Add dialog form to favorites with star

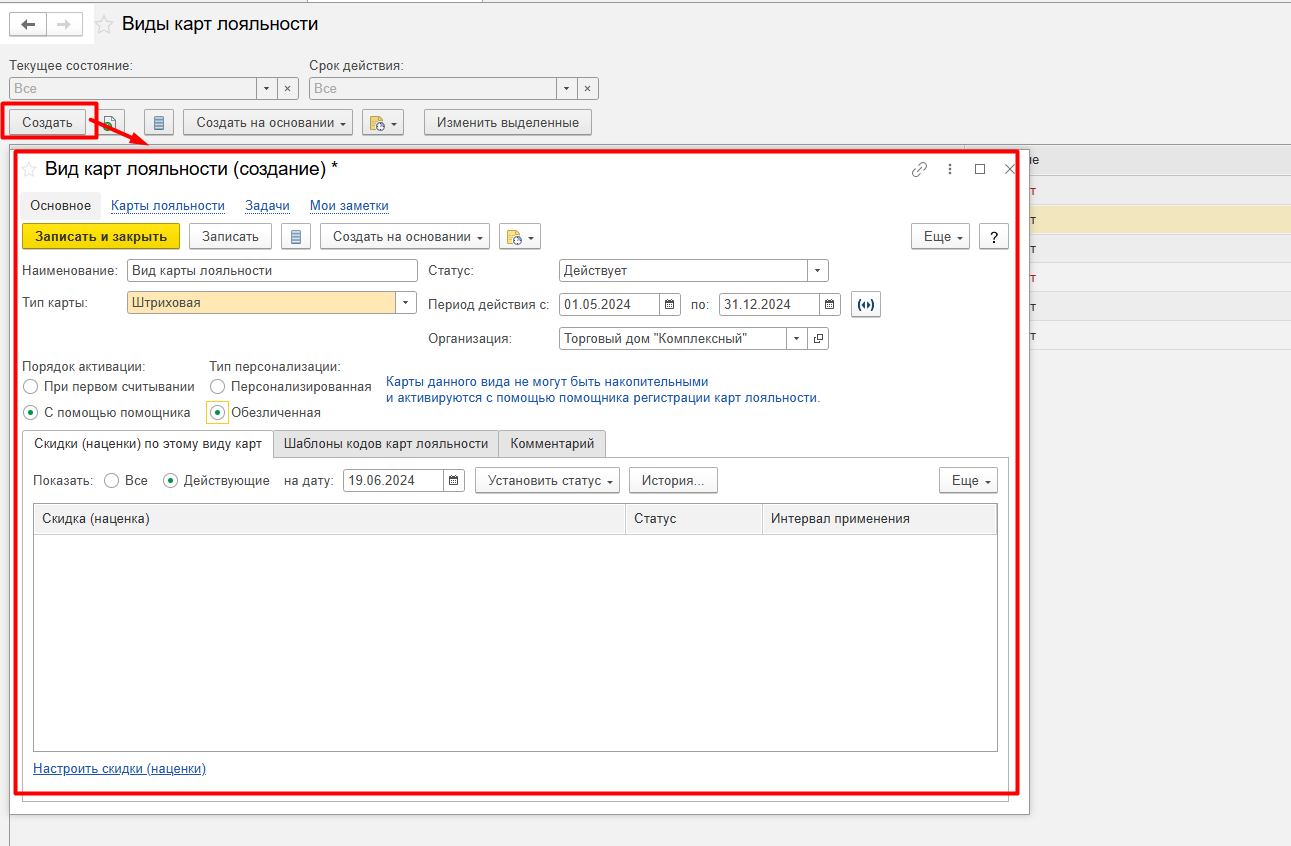point(30,169)
